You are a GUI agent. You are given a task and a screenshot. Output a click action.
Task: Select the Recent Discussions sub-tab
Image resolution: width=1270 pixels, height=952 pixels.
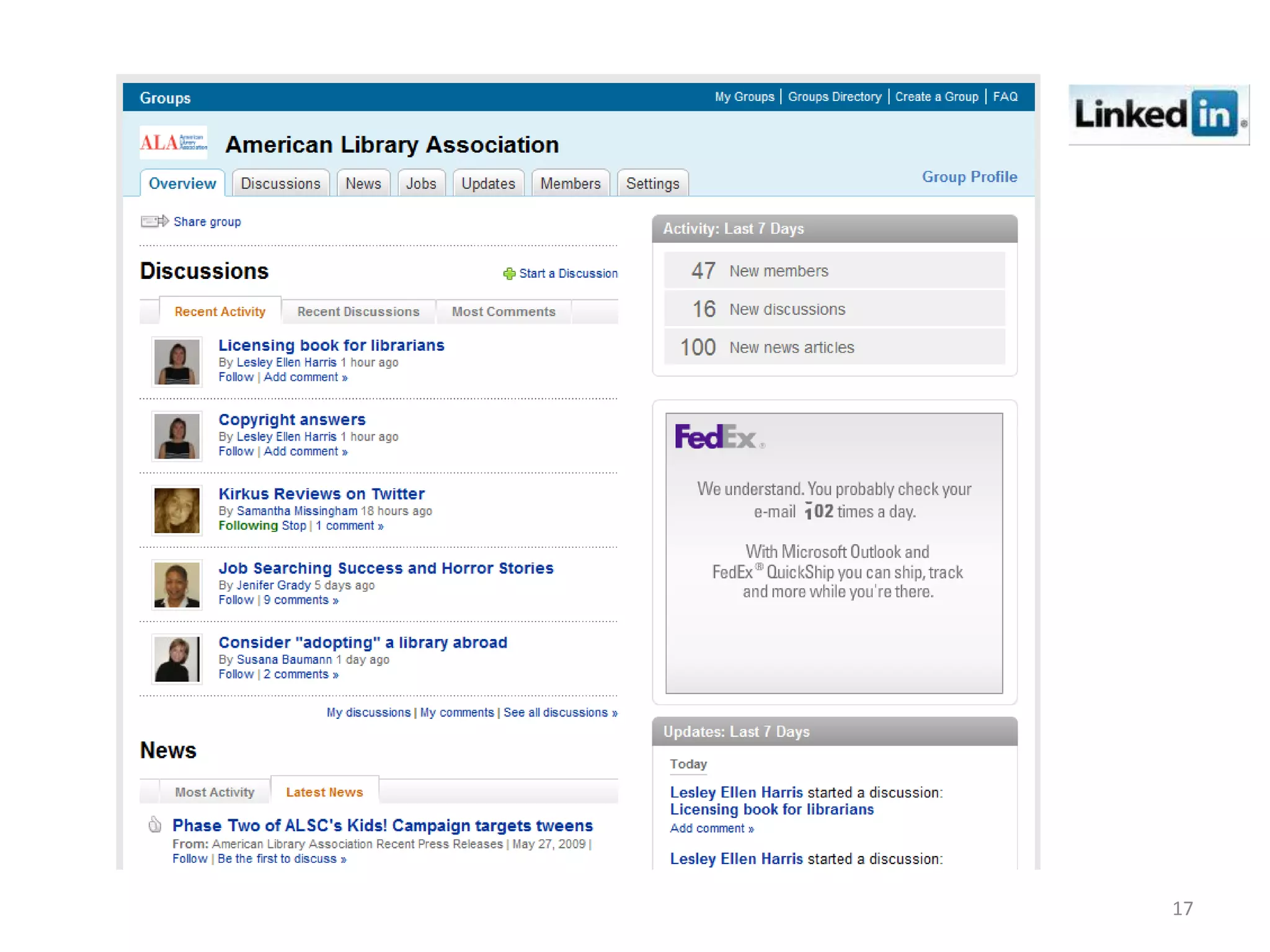(x=358, y=311)
